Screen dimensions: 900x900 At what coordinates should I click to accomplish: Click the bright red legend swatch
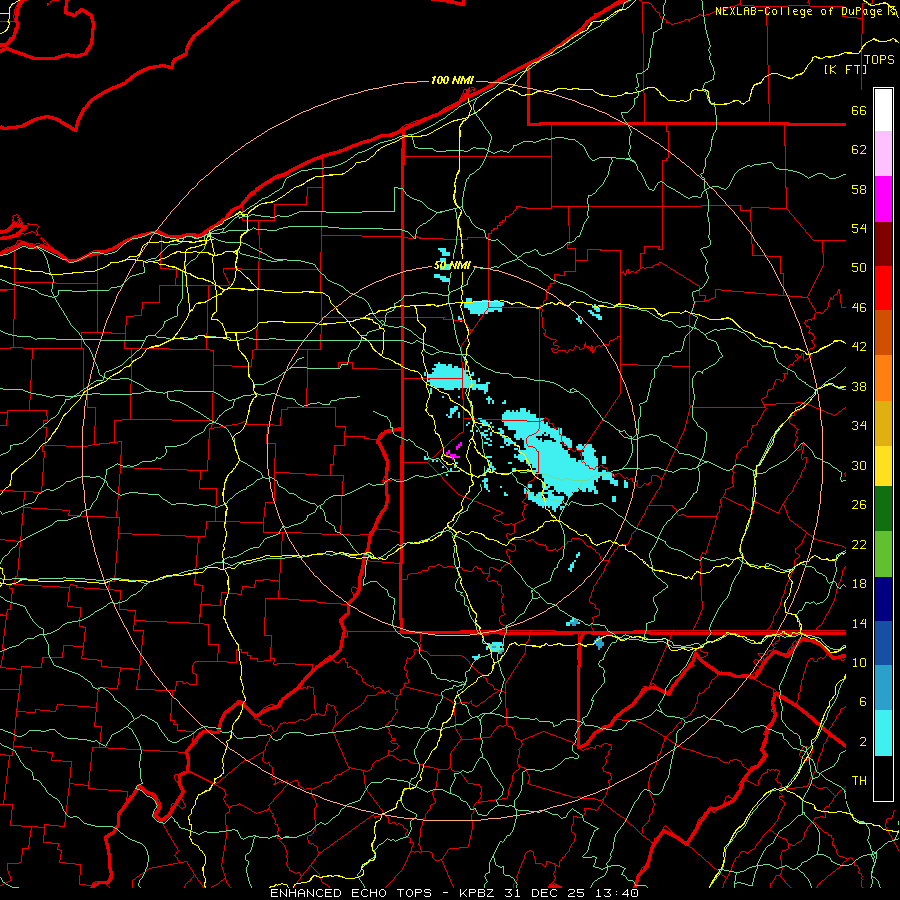coord(883,288)
